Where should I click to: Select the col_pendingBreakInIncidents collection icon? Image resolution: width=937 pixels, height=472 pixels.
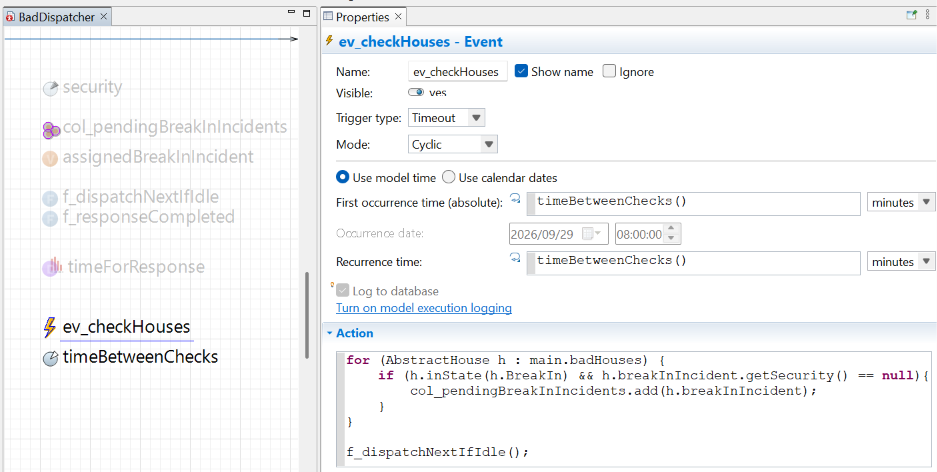(x=51, y=130)
